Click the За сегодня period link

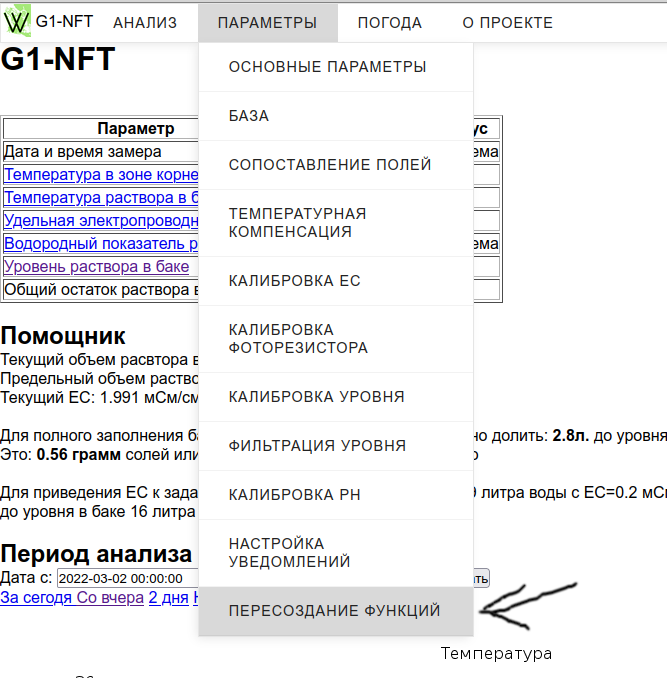pos(36,598)
